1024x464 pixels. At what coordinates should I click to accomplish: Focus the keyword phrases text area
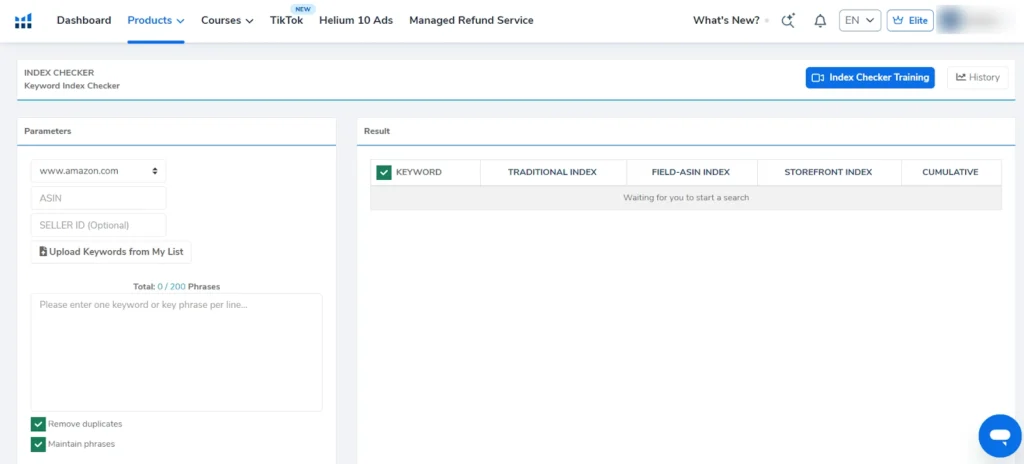pyautogui.click(x=176, y=352)
